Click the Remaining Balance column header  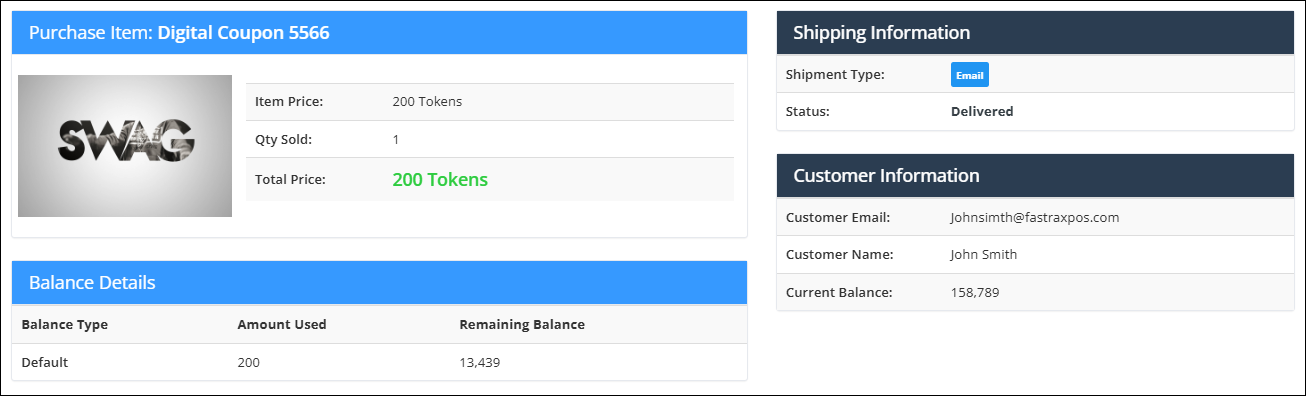click(x=522, y=325)
